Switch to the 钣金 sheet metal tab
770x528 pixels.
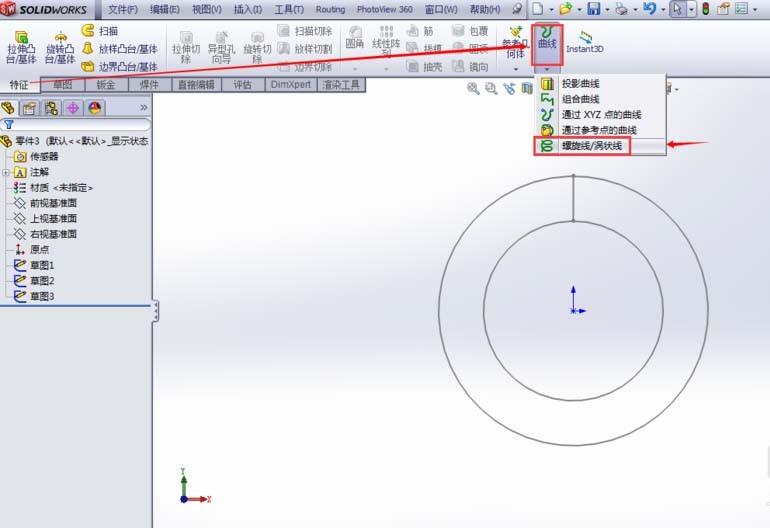(x=106, y=84)
